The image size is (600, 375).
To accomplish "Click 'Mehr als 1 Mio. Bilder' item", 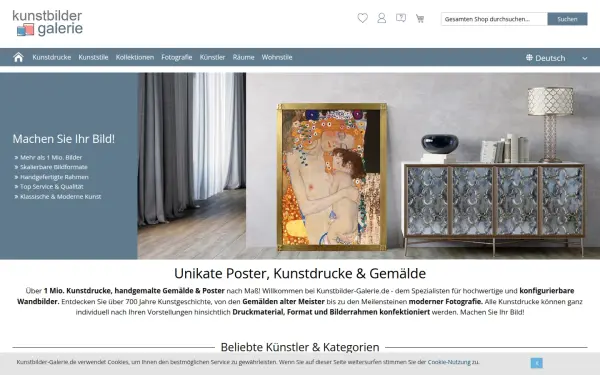I will click(51, 157).
